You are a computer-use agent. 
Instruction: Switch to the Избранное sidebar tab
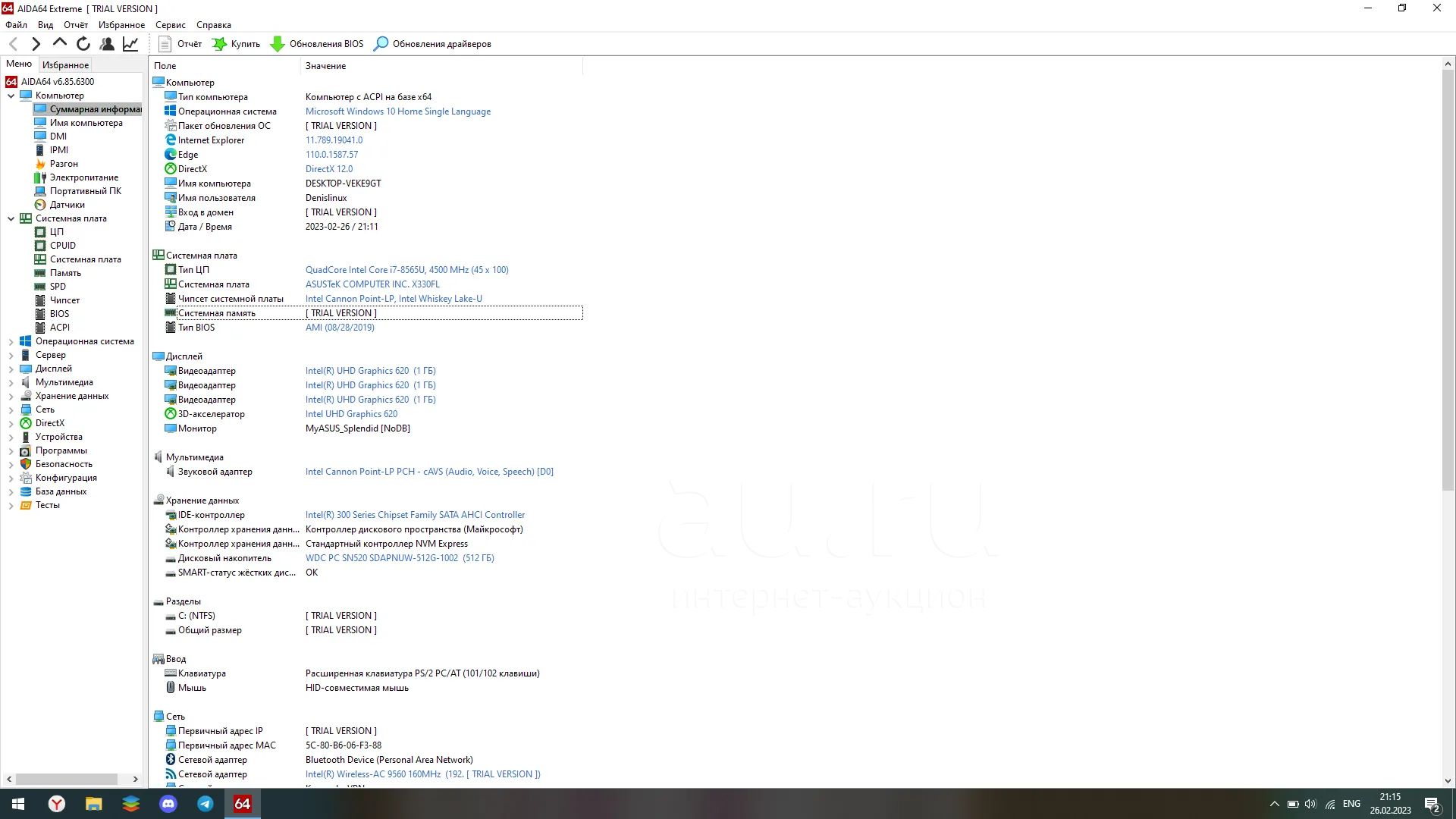(x=65, y=64)
